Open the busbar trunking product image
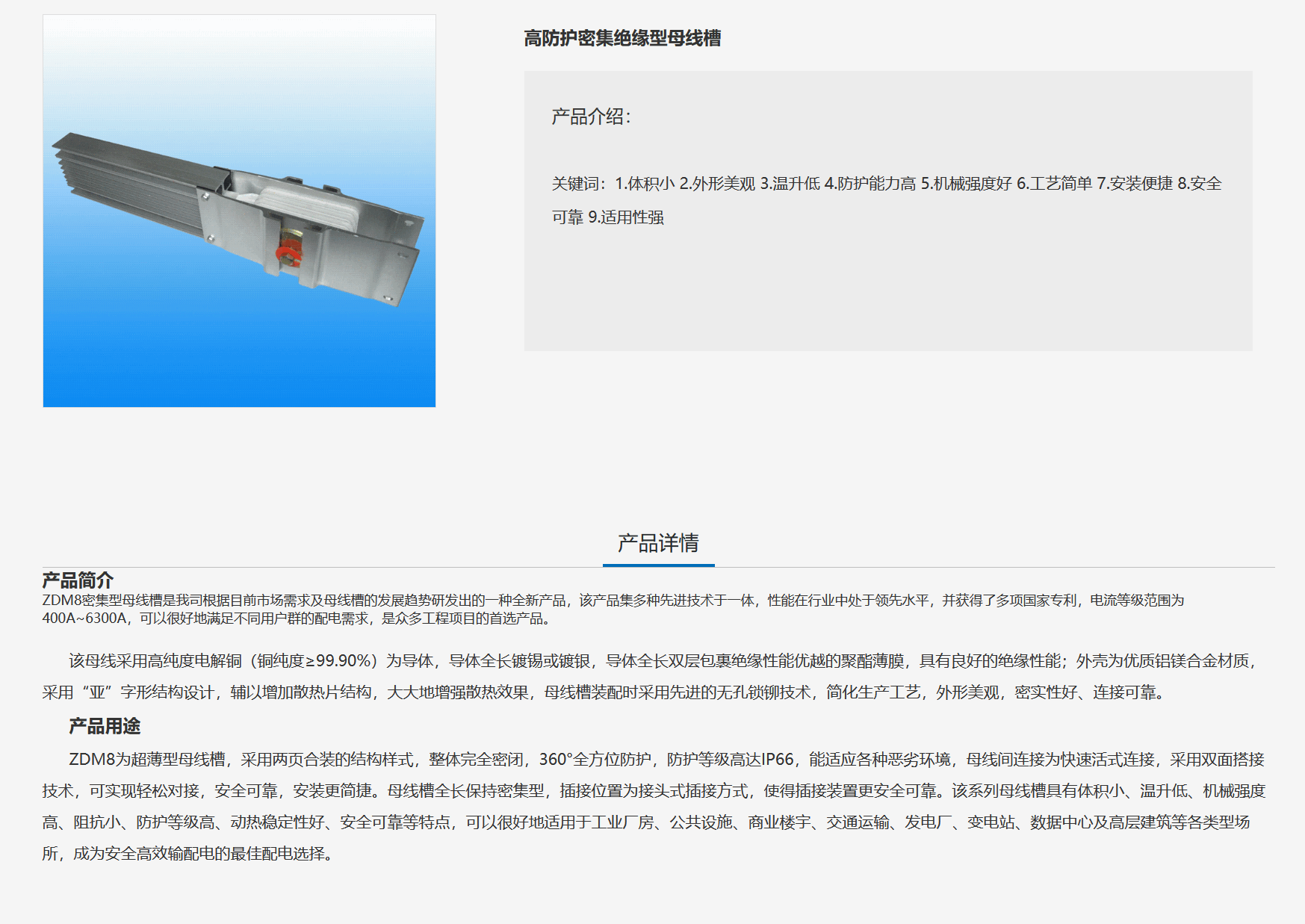1305x924 pixels. pyautogui.click(x=239, y=211)
